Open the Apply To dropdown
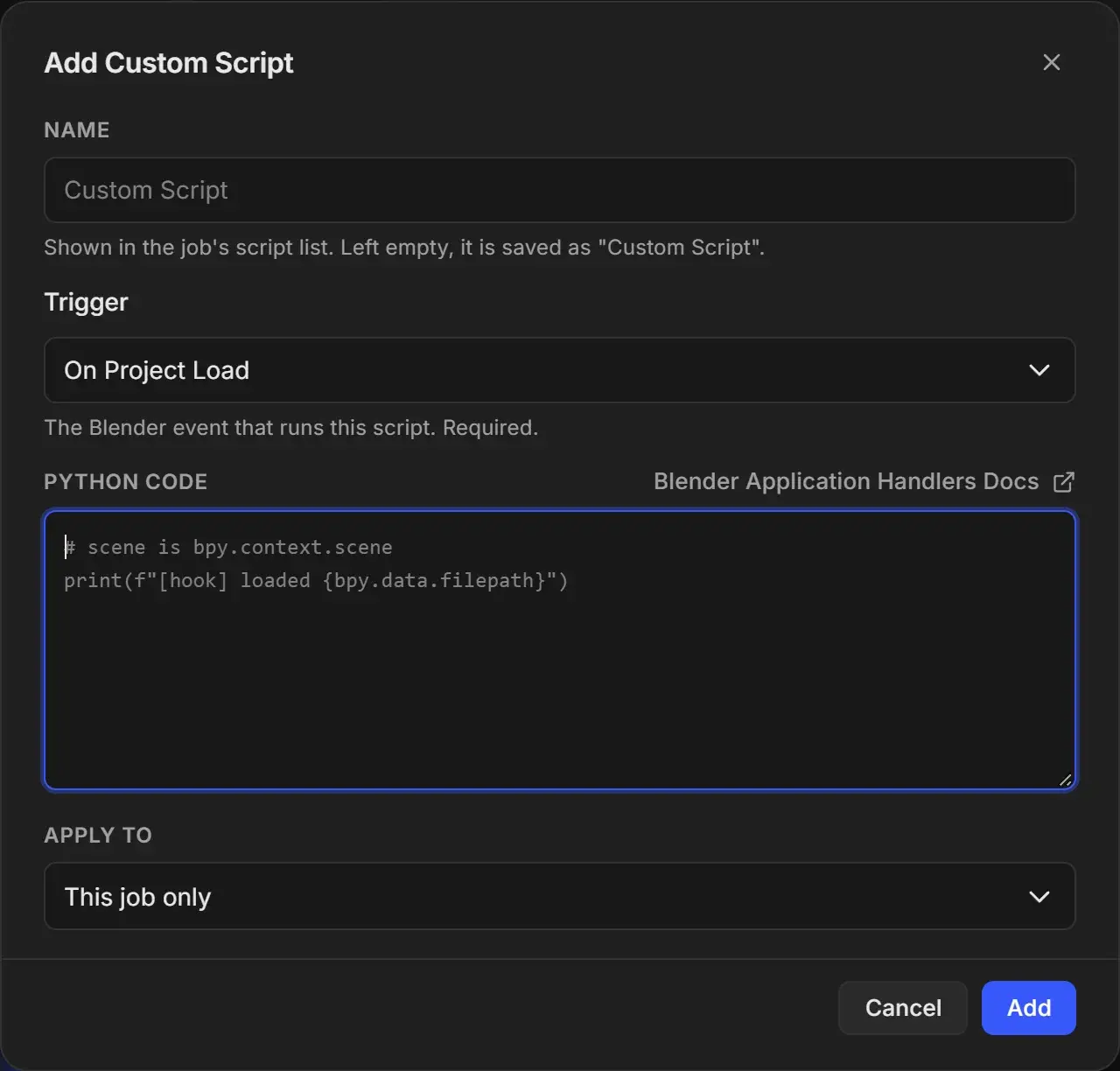The width and height of the screenshot is (1120, 1071). [559, 896]
